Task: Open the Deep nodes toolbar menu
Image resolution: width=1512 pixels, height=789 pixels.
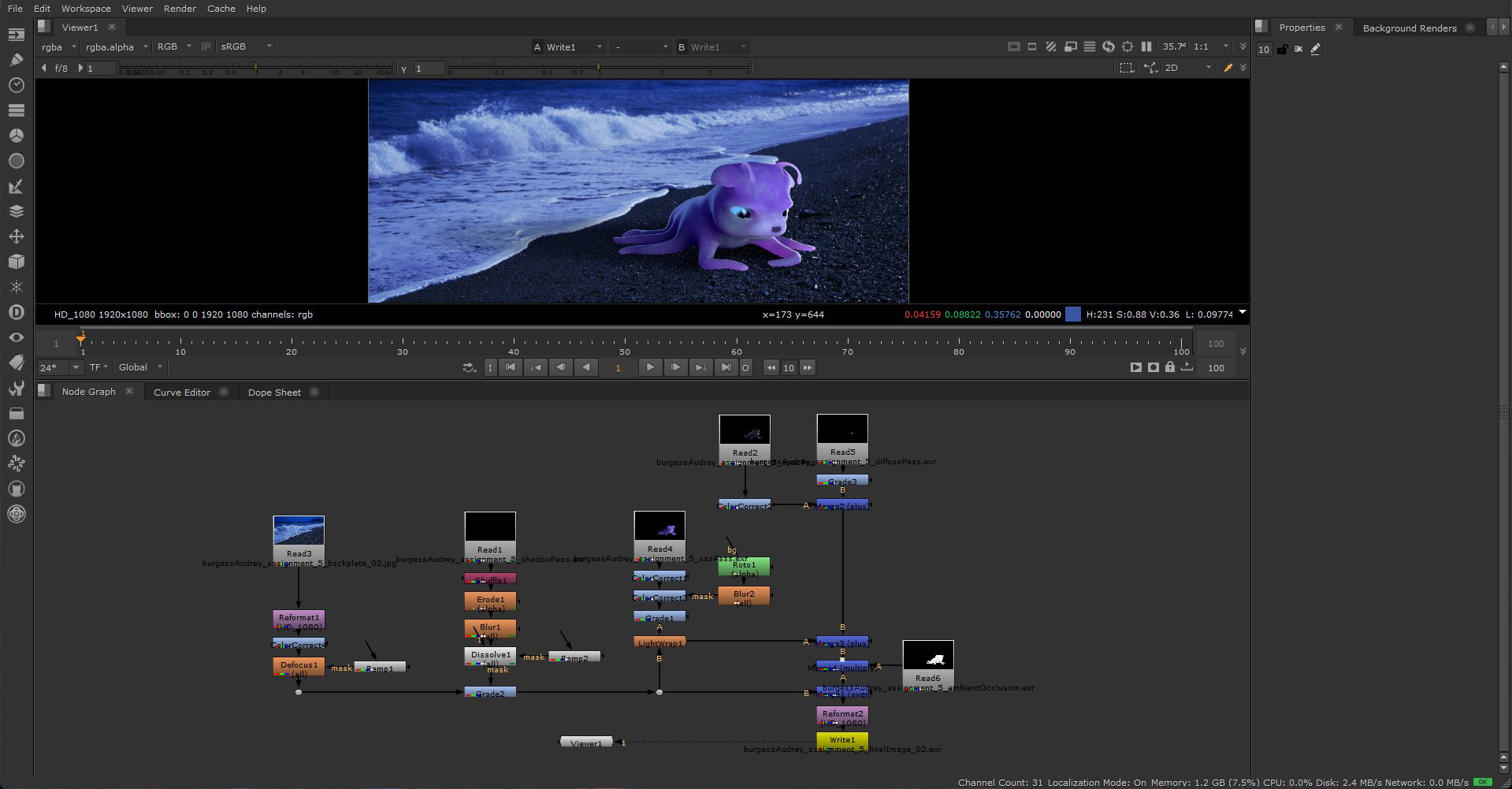Action: pyautogui.click(x=17, y=312)
